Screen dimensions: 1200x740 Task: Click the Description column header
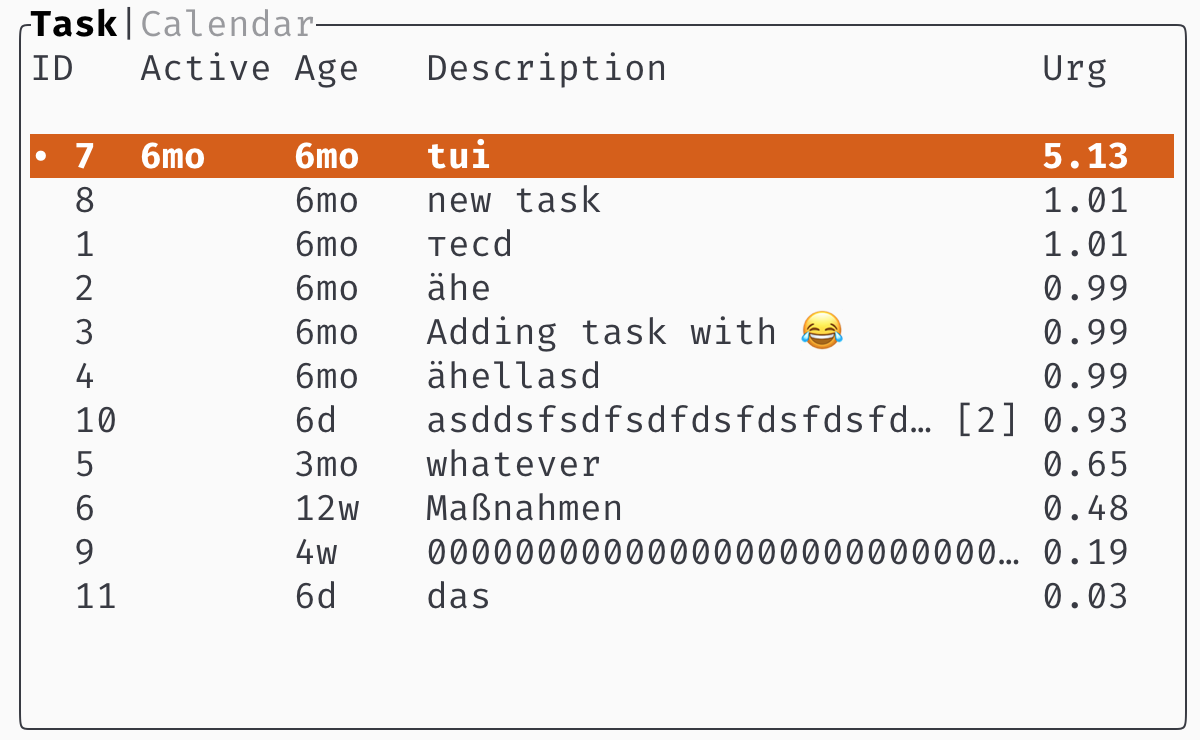[547, 68]
